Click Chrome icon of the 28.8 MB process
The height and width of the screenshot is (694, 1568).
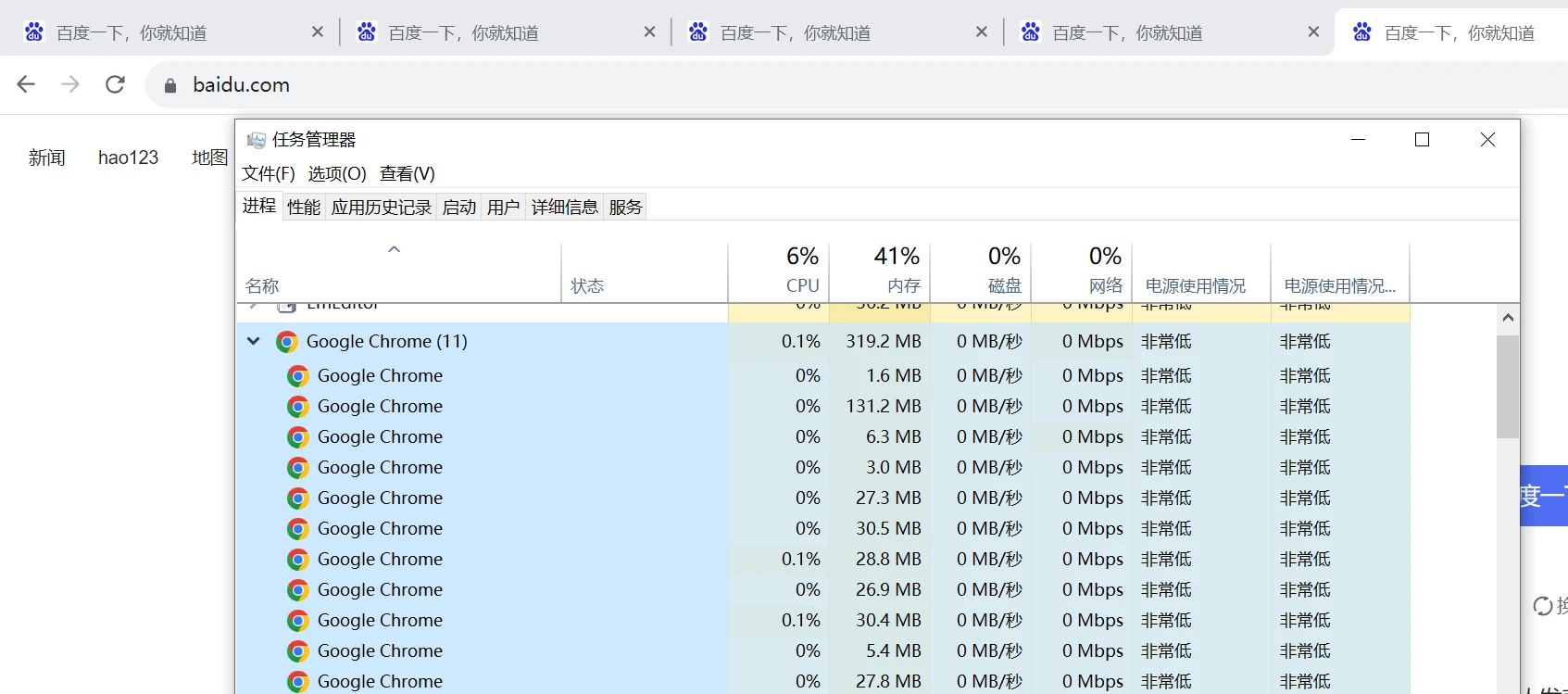click(297, 560)
